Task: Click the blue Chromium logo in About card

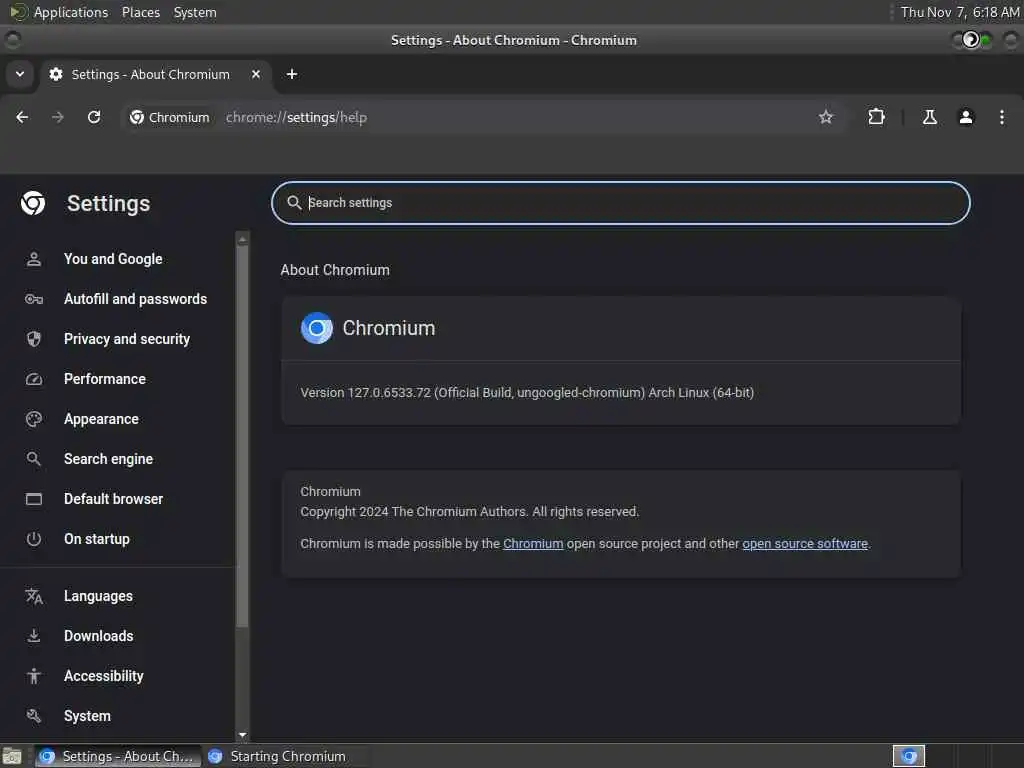Action: click(317, 328)
